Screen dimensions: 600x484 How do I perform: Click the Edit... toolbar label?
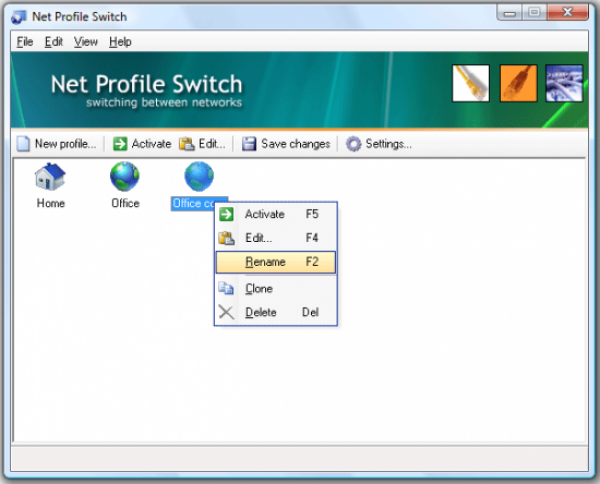(x=212, y=144)
